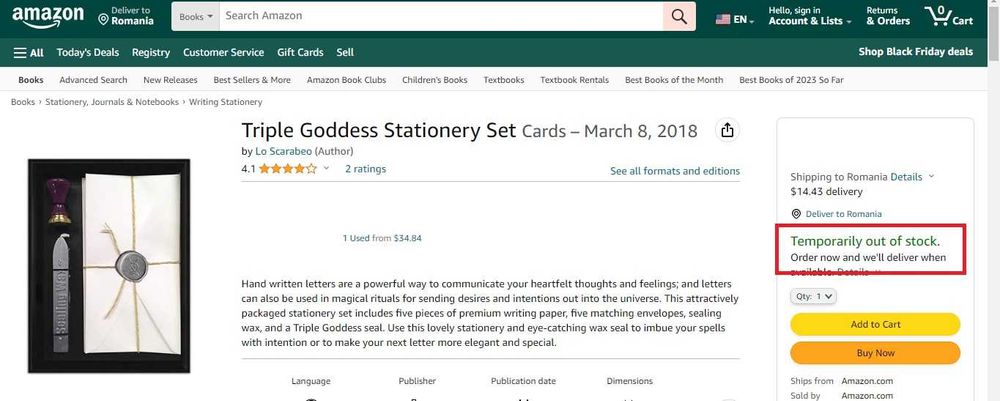Open the All hamburger menu

click(28, 53)
